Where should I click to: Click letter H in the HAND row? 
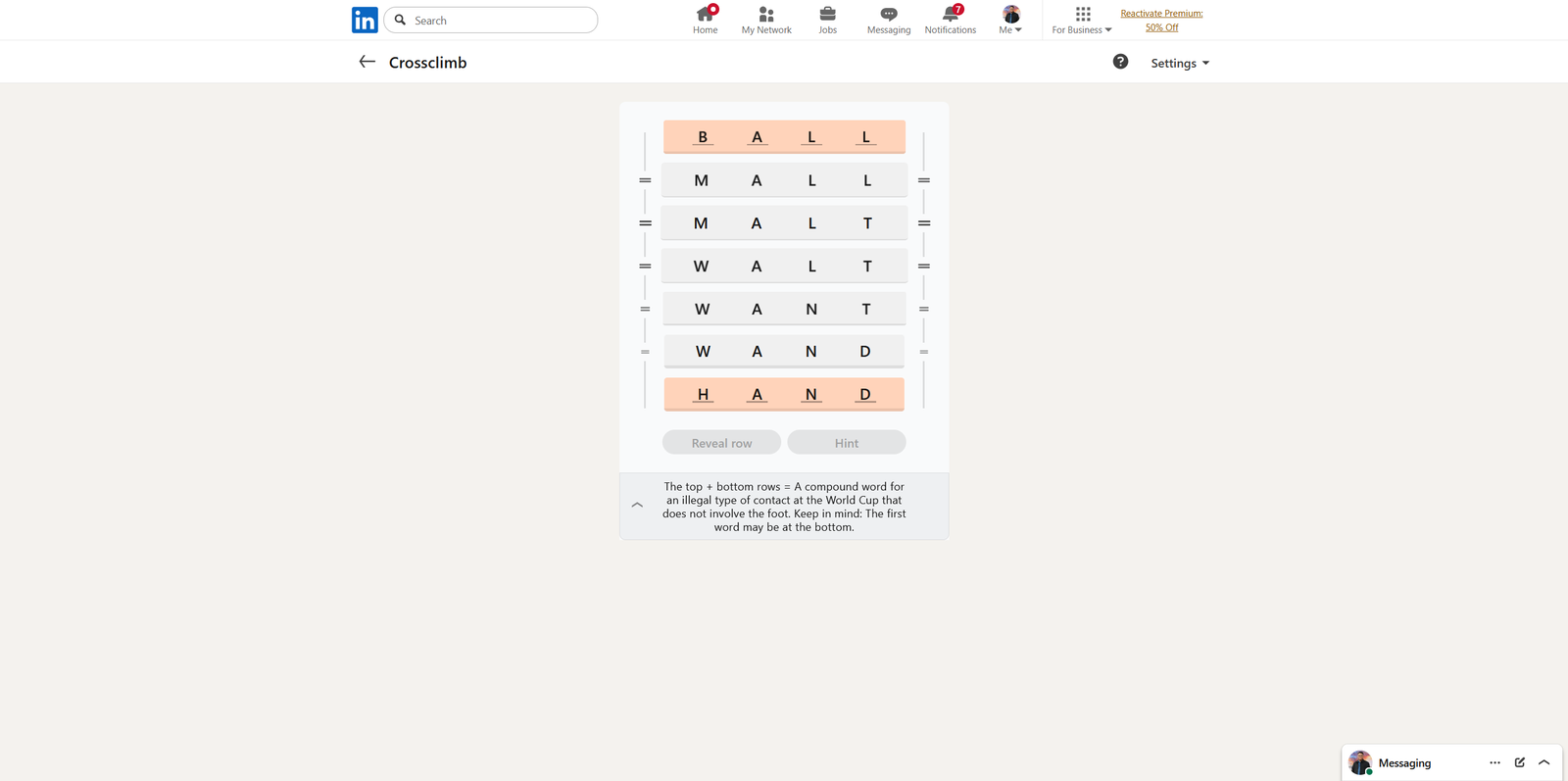tap(703, 394)
